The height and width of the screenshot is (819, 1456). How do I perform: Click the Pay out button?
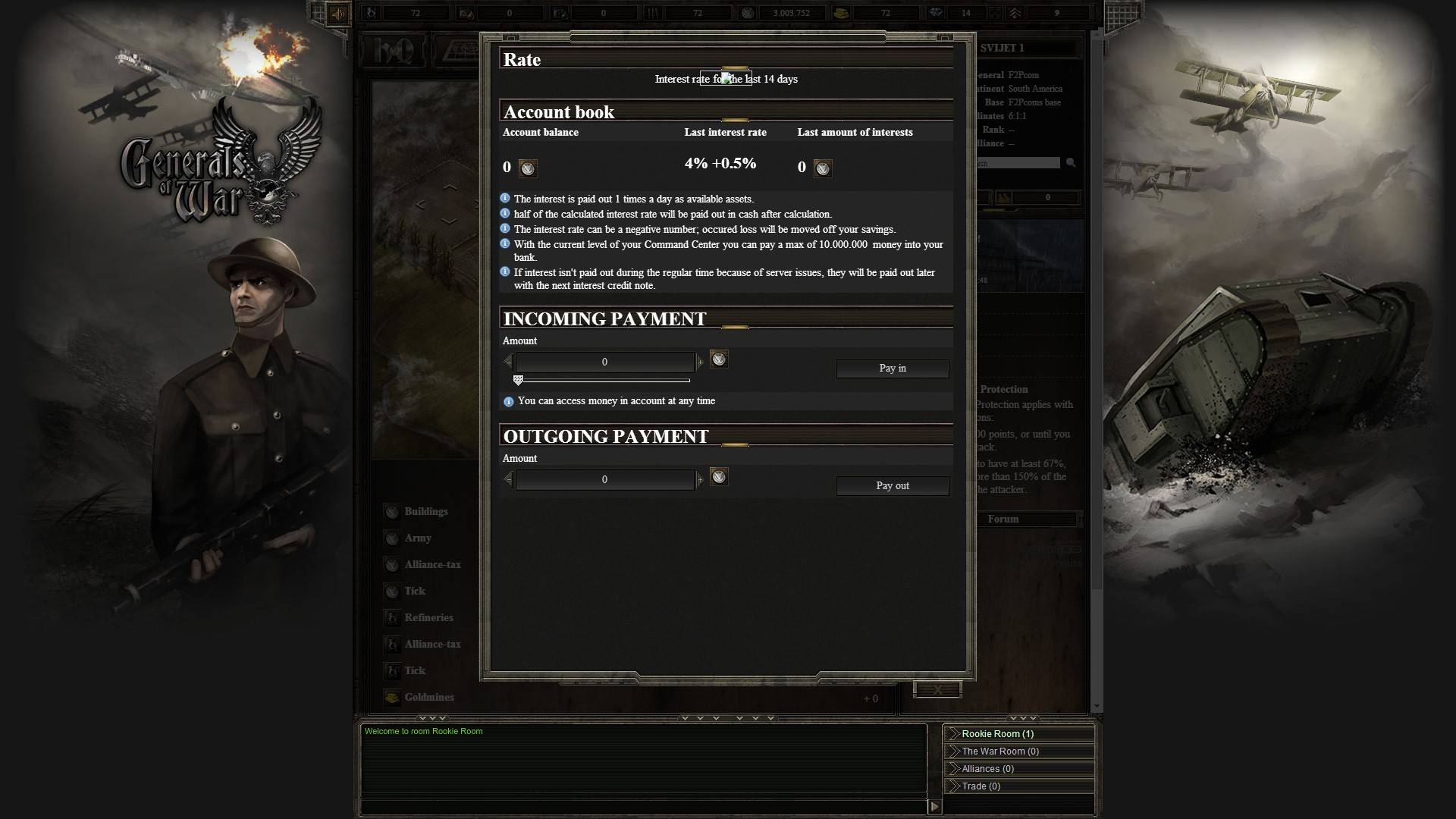click(x=893, y=486)
